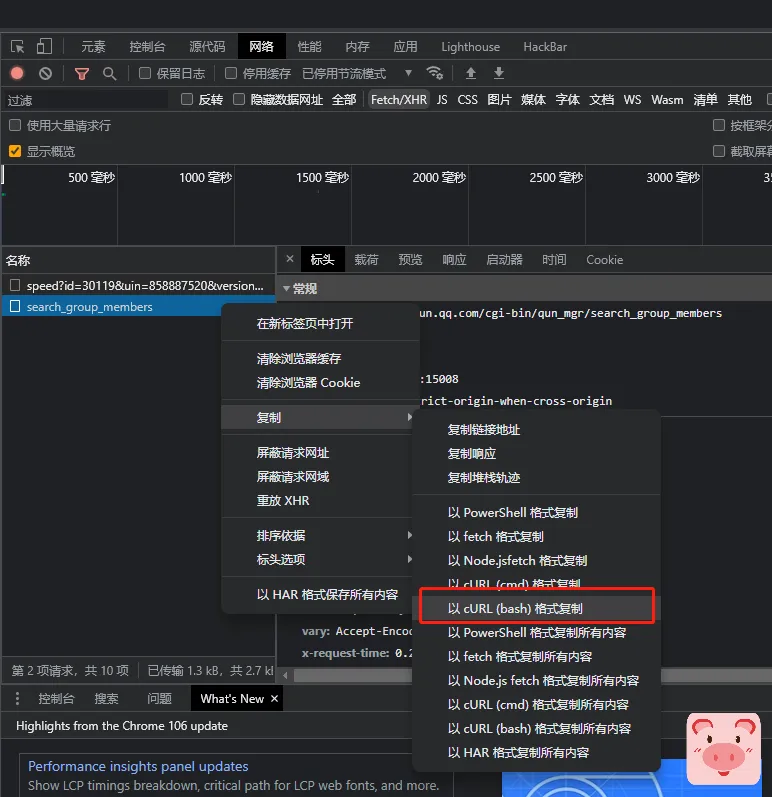The width and height of the screenshot is (772, 797).
Task: Check the 反转 filter checkbox
Action: click(187, 99)
